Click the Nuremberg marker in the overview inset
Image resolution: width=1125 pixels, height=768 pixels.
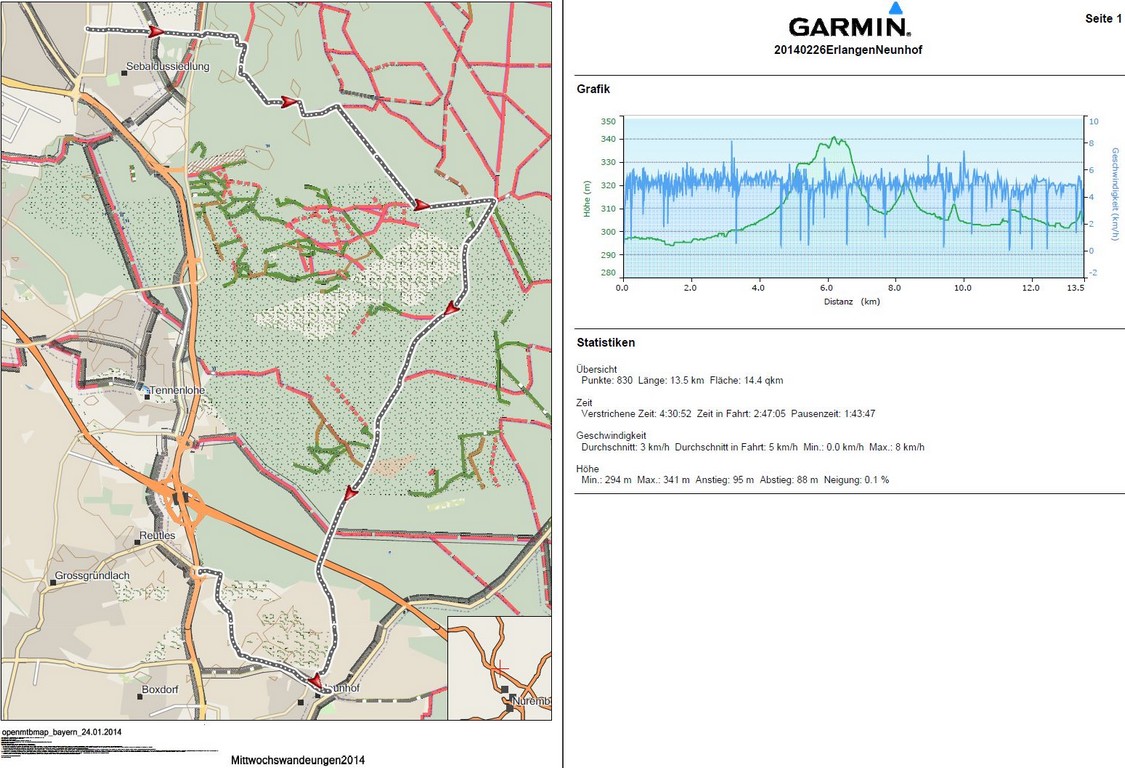pyautogui.click(x=506, y=690)
